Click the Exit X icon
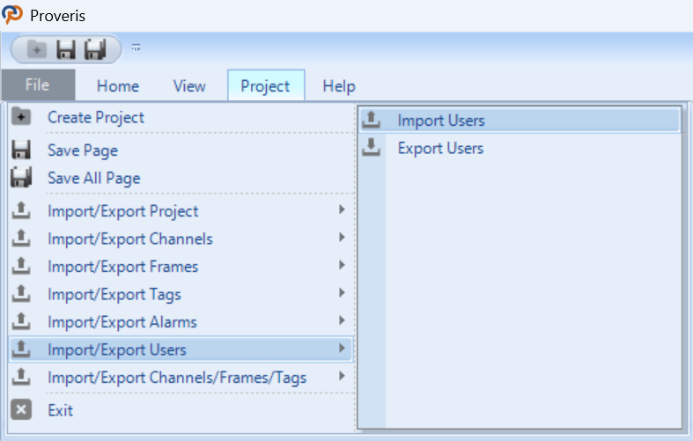 [21, 410]
